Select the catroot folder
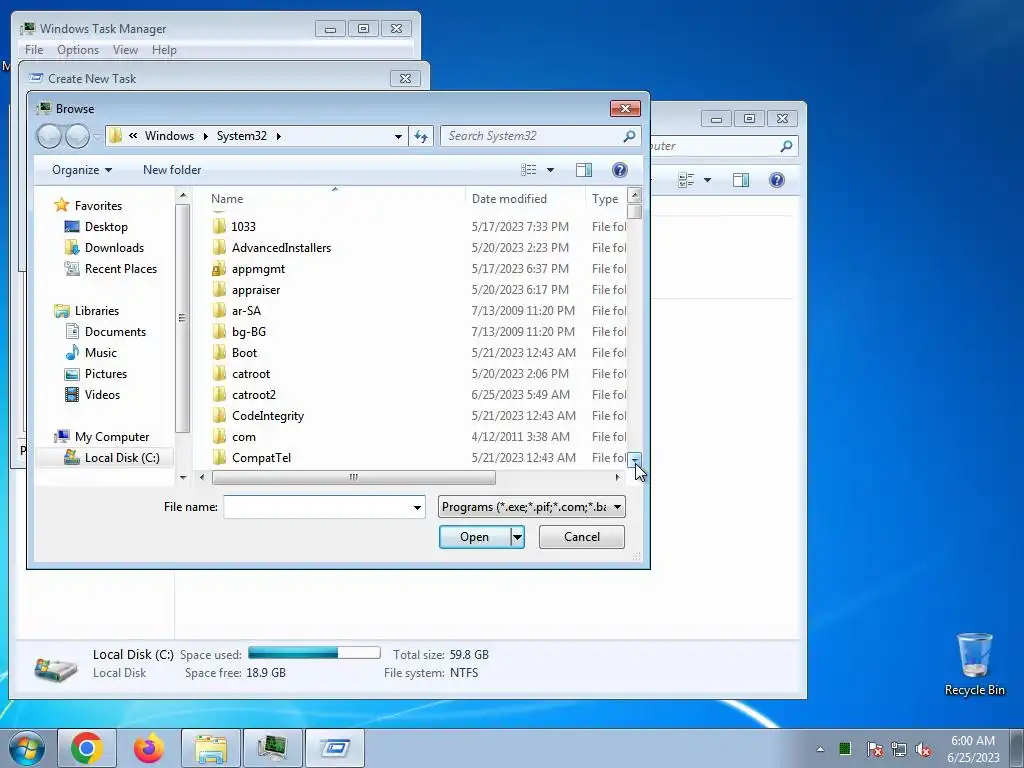The image size is (1024, 768). click(251, 374)
